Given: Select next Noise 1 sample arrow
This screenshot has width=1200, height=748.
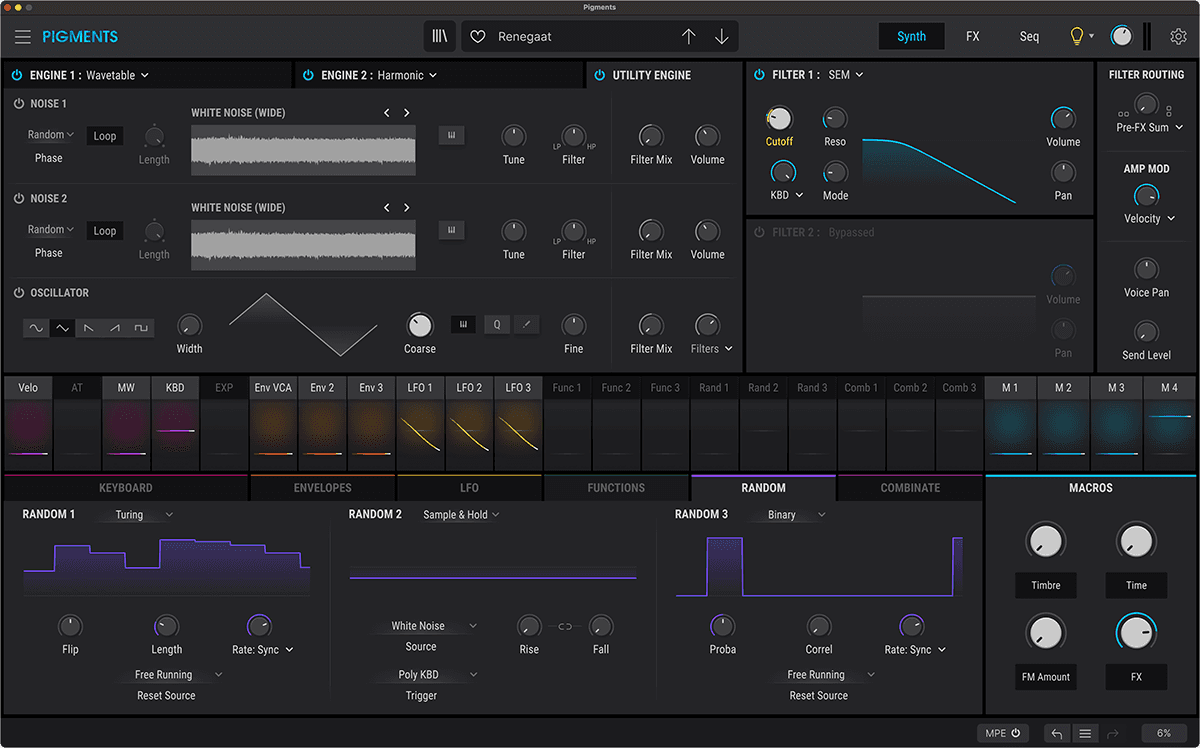Looking at the screenshot, I should point(406,113).
